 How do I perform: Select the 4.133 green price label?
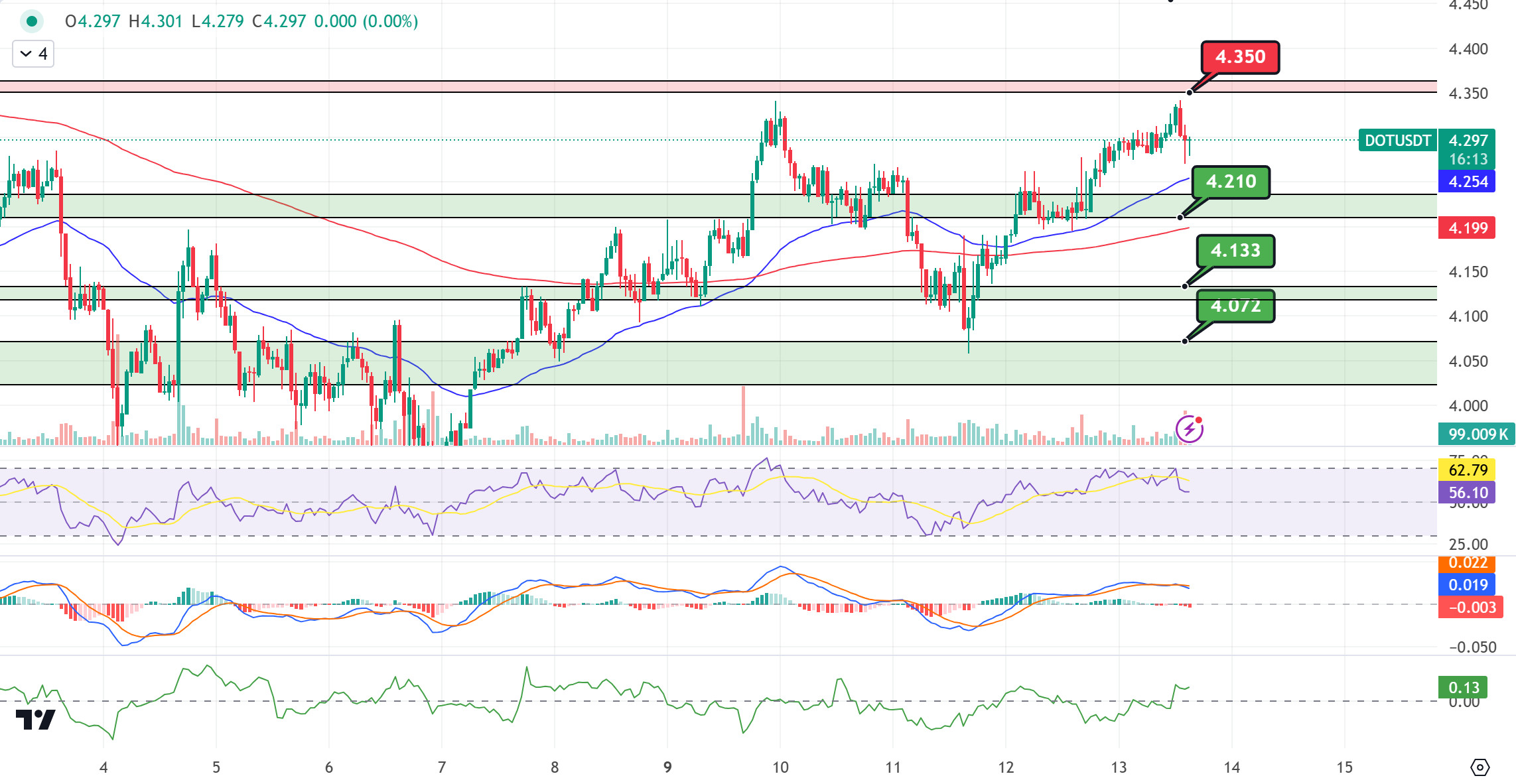(1235, 251)
